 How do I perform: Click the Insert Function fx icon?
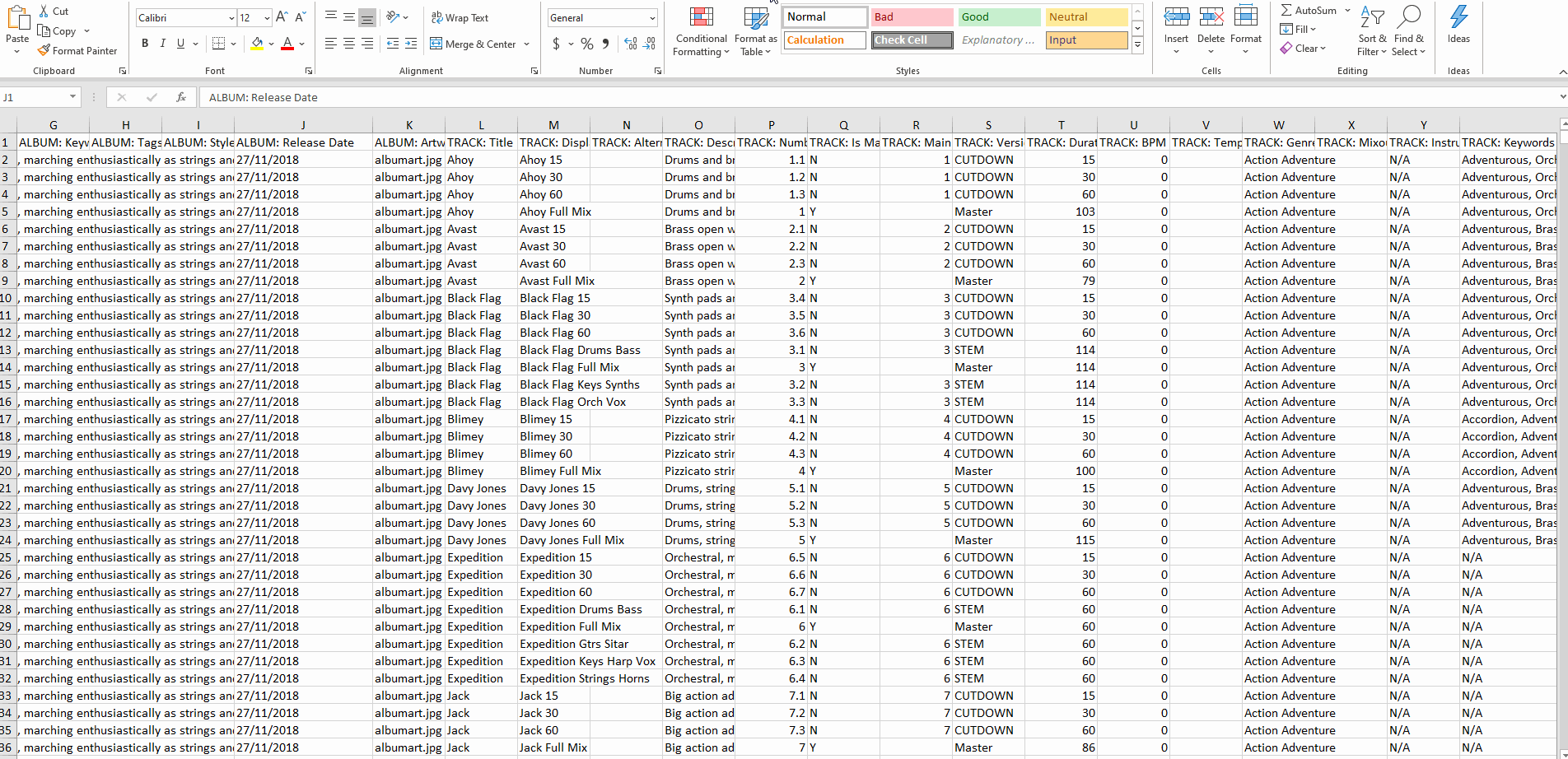pyautogui.click(x=181, y=97)
